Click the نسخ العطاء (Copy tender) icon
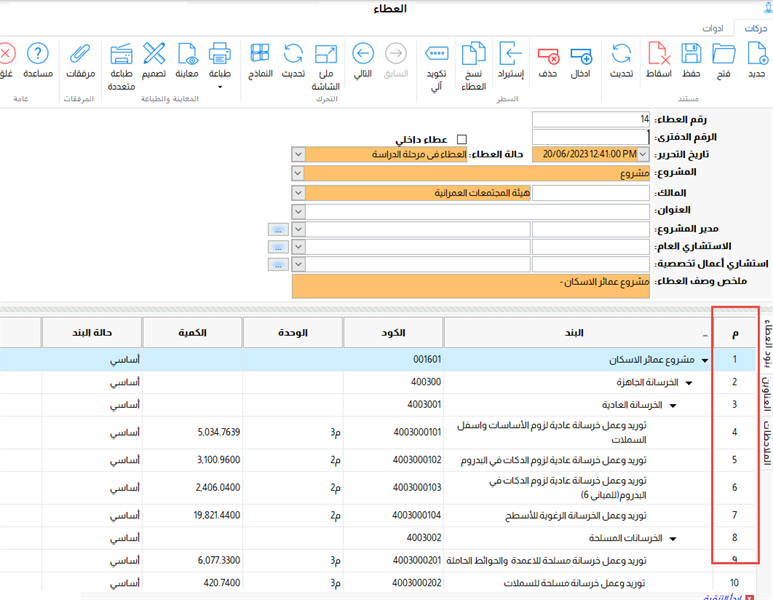Viewport: 773px width, 600px height. click(x=474, y=54)
